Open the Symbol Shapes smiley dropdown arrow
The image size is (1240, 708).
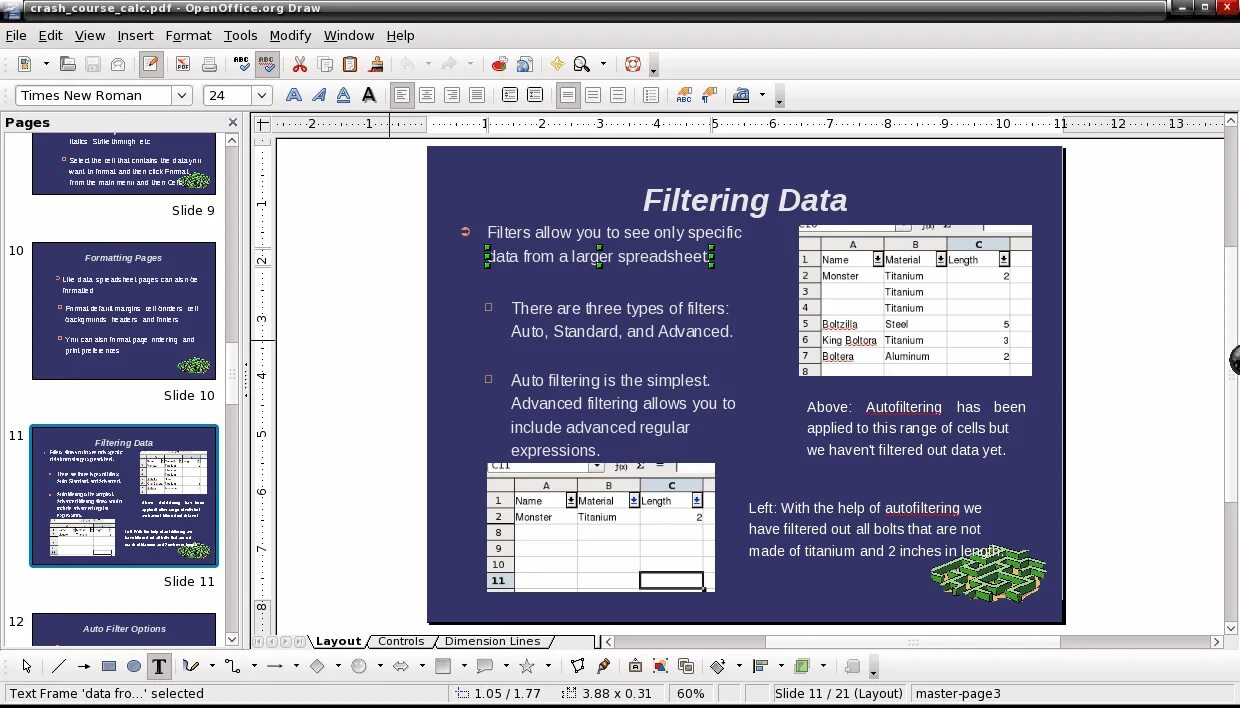point(380,666)
